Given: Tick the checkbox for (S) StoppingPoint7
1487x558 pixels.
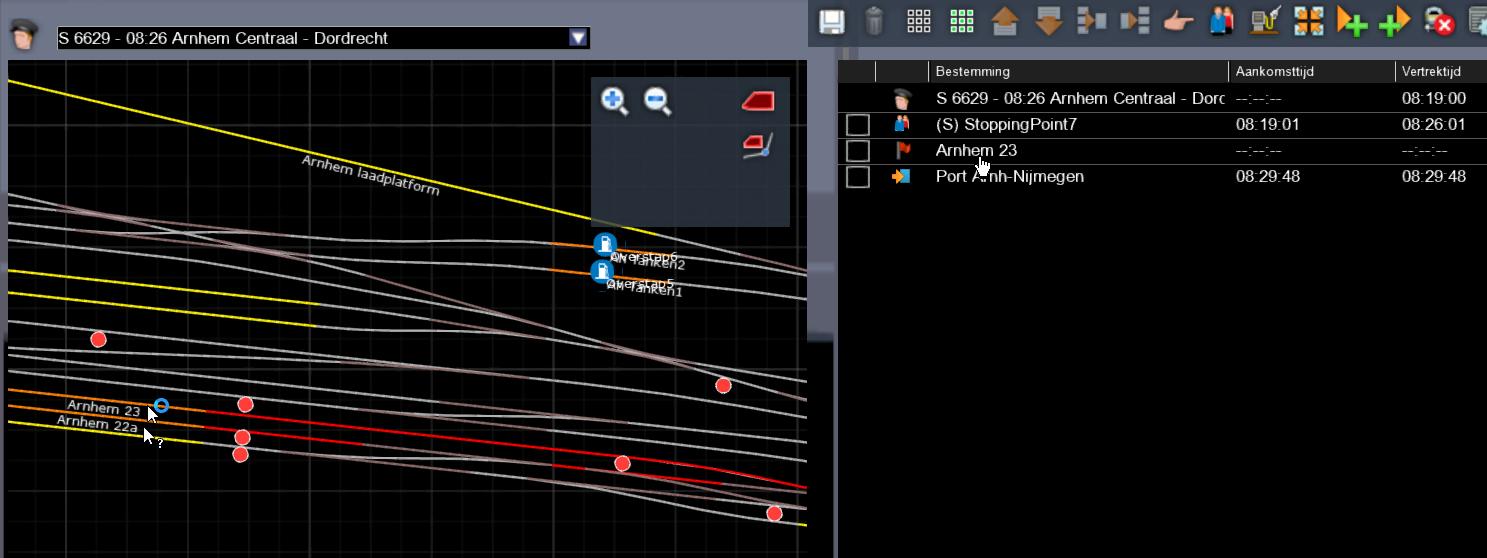Looking at the screenshot, I should point(857,125).
